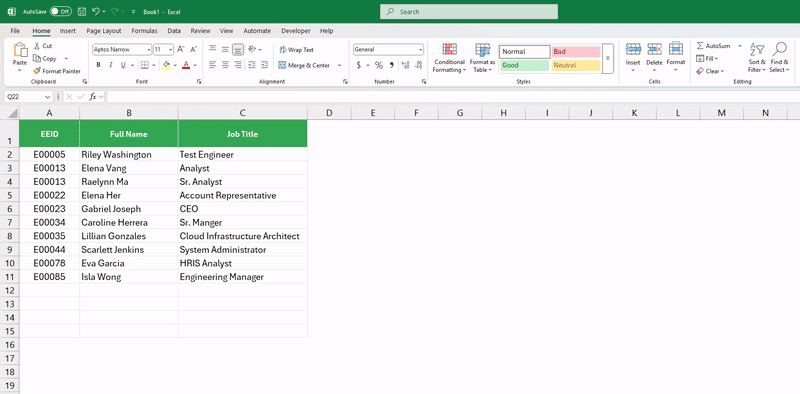The image size is (800, 394).
Task: Click Increase Decimal icon
Action: point(406,65)
